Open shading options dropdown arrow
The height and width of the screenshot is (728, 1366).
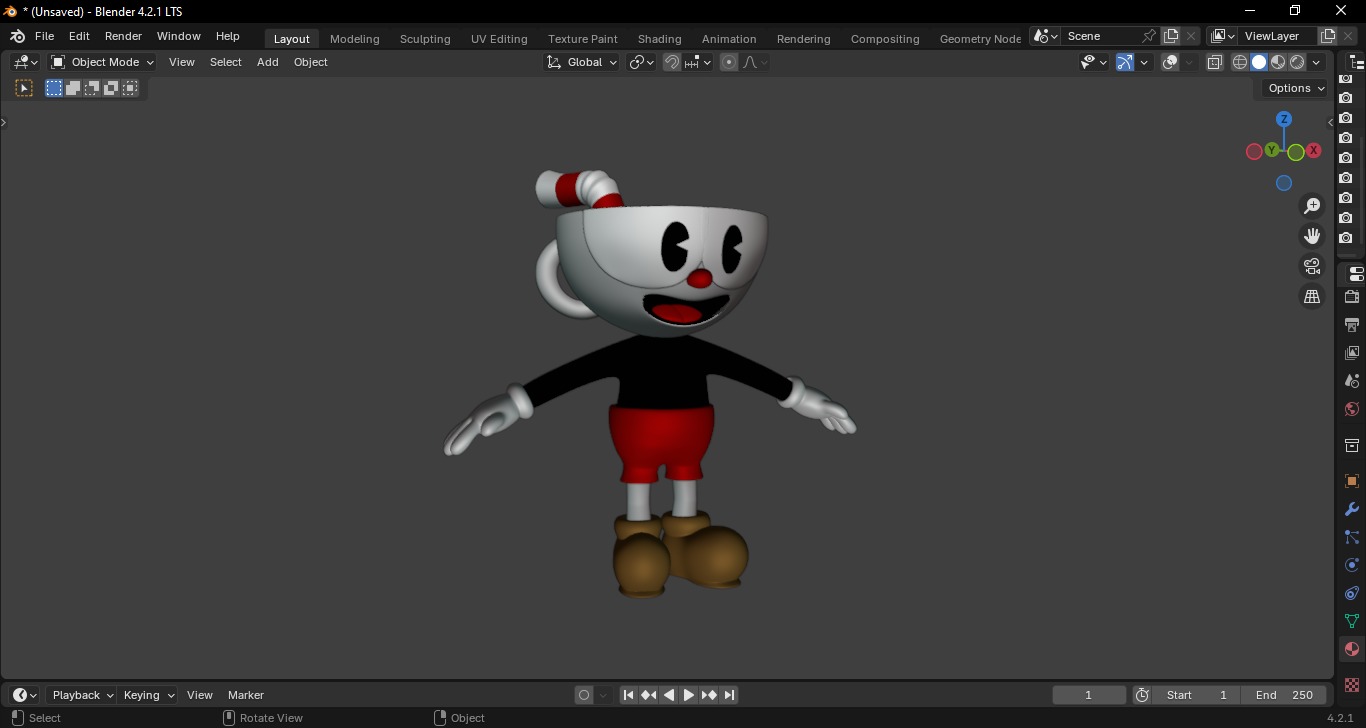click(x=1316, y=62)
